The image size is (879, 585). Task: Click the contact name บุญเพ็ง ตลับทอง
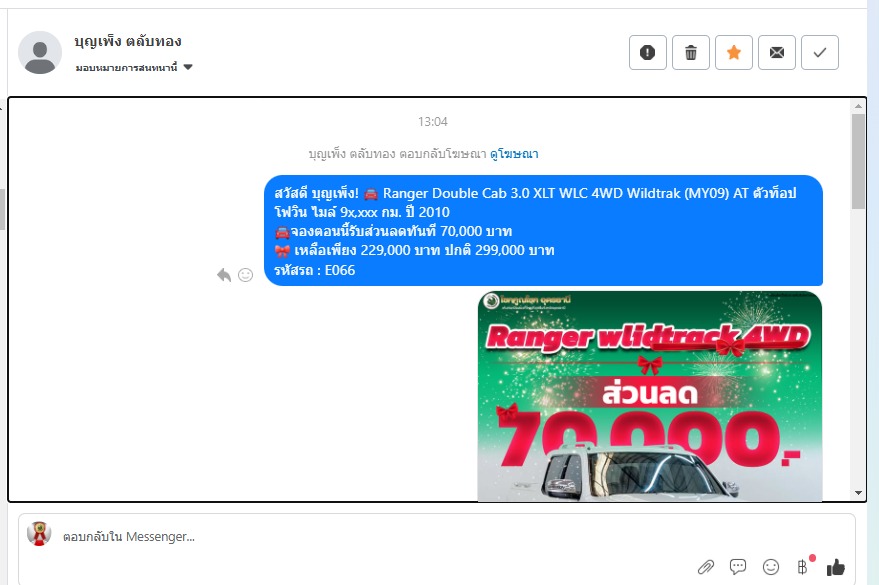pos(128,41)
